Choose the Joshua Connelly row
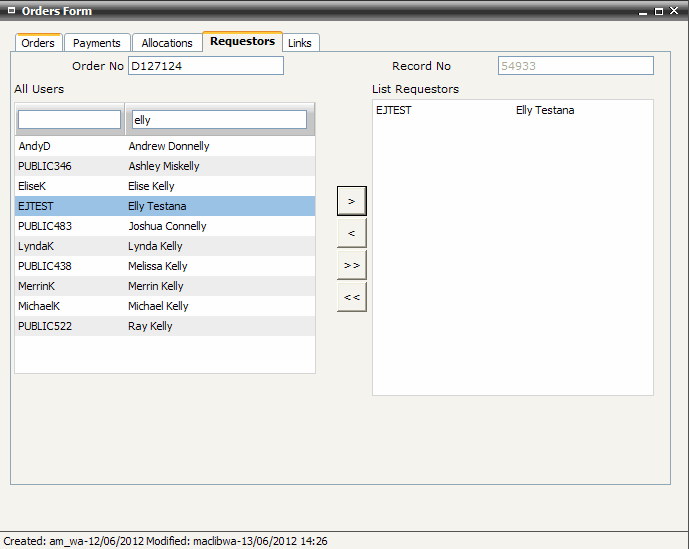The height and width of the screenshot is (549, 689). (165, 226)
